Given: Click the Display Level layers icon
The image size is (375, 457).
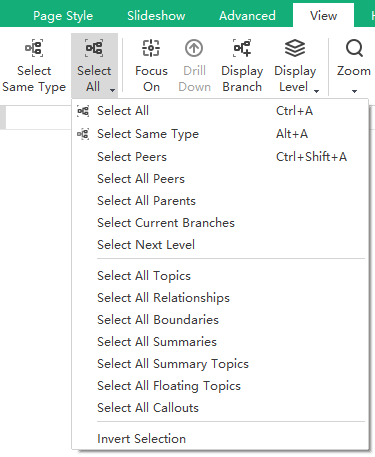Looking at the screenshot, I should tap(295, 48).
